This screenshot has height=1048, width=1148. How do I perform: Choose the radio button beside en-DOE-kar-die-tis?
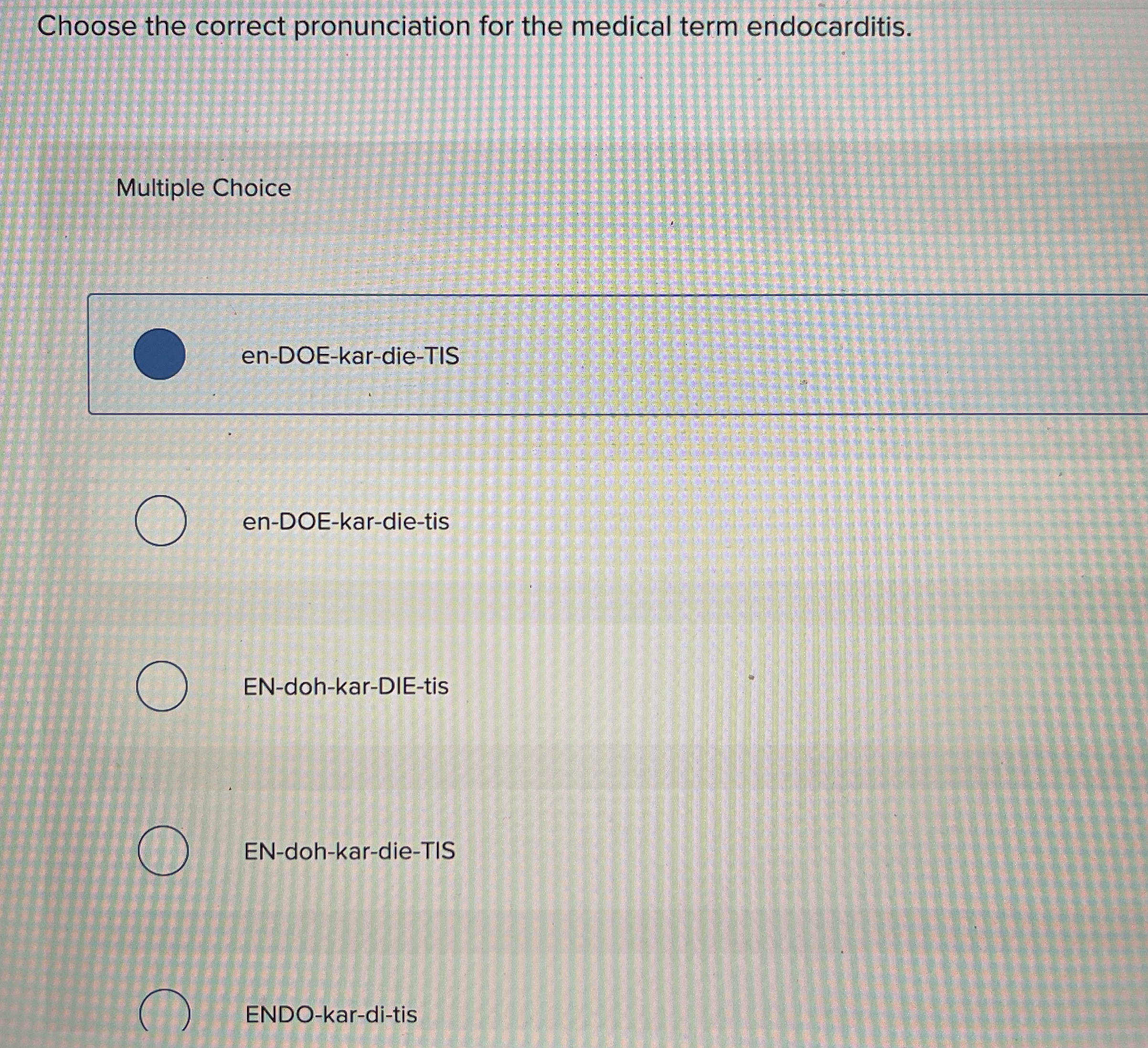[160, 520]
